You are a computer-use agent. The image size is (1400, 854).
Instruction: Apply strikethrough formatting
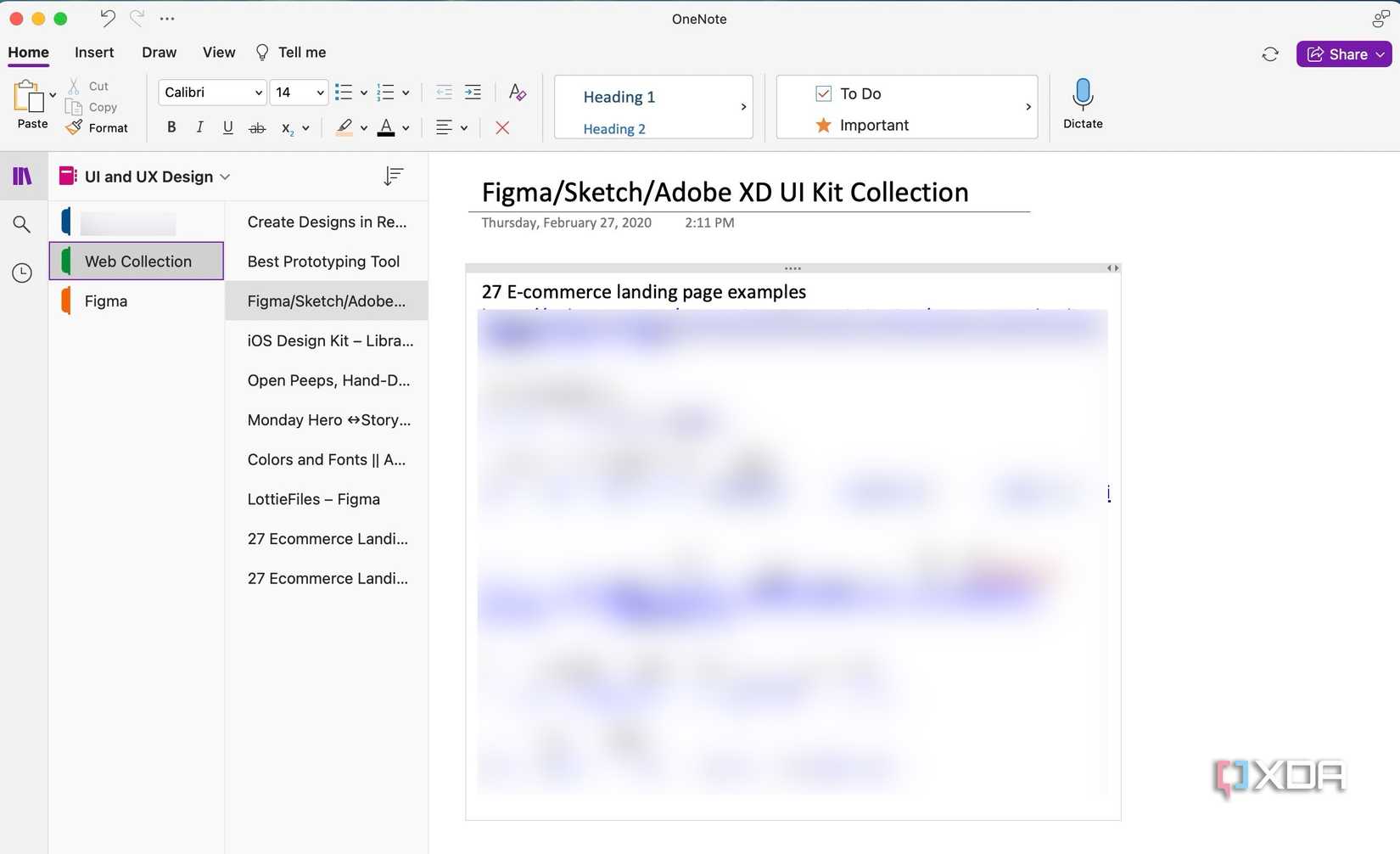(x=256, y=127)
